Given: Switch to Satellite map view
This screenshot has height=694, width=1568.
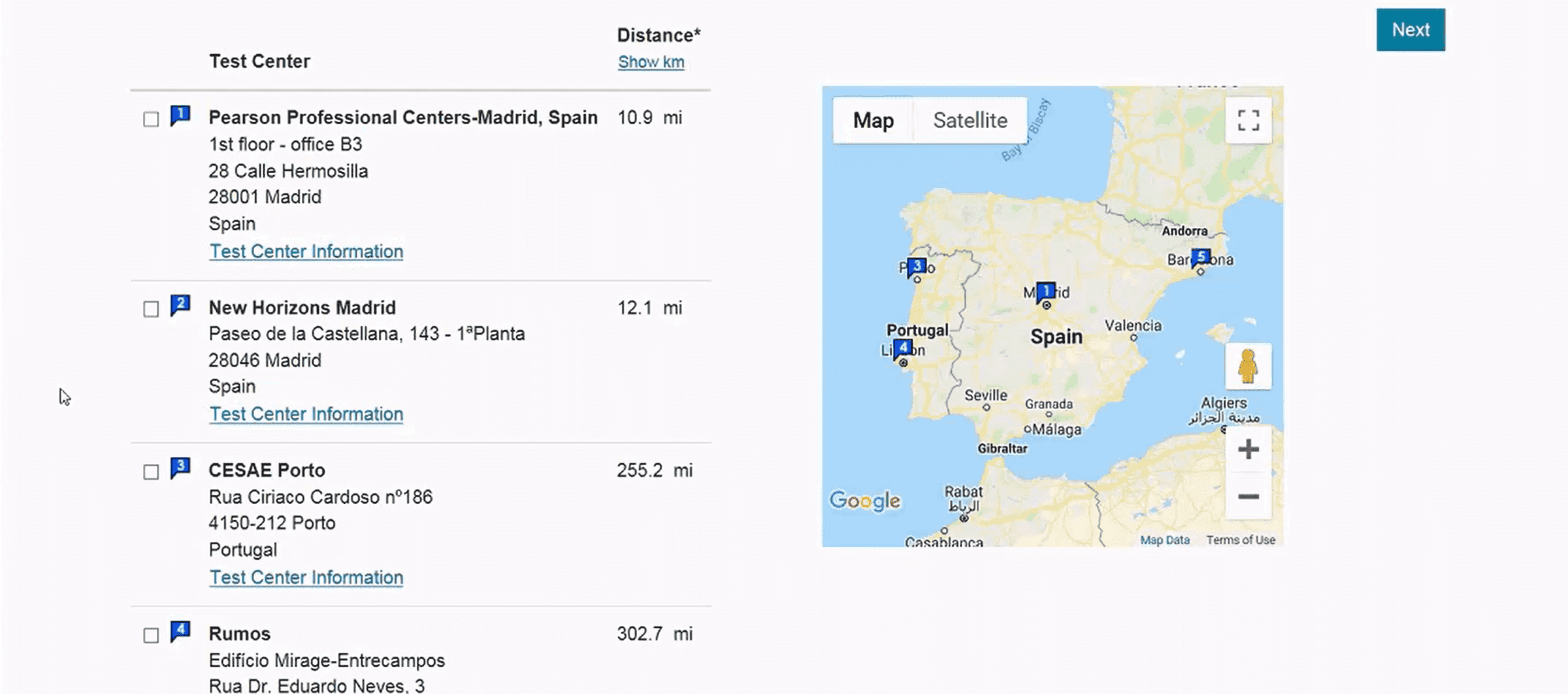Looking at the screenshot, I should [x=970, y=120].
